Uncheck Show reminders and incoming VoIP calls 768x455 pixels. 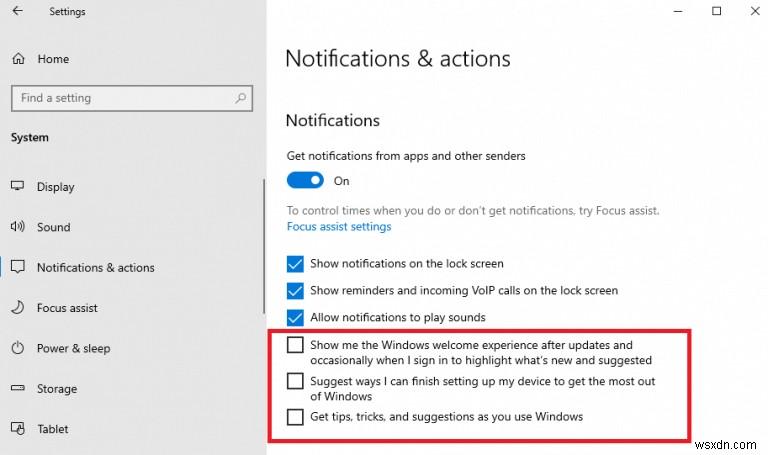pos(295,290)
